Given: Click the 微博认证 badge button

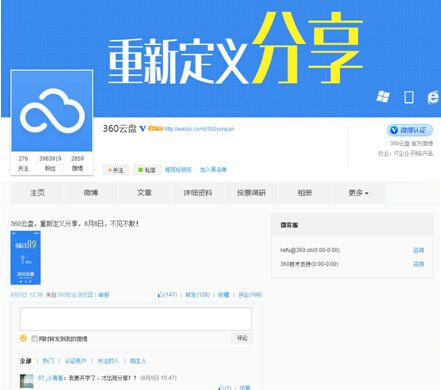Looking at the screenshot, I should [x=410, y=130].
